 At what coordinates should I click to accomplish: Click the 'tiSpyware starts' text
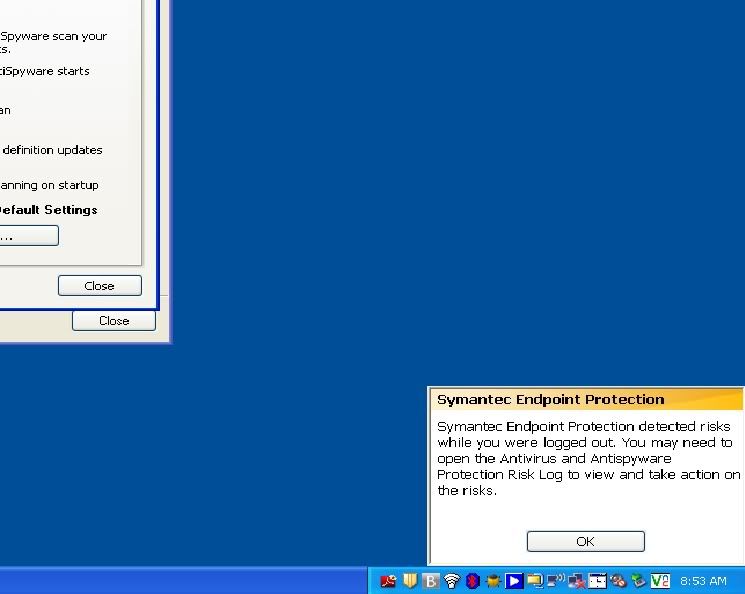click(x=45, y=71)
